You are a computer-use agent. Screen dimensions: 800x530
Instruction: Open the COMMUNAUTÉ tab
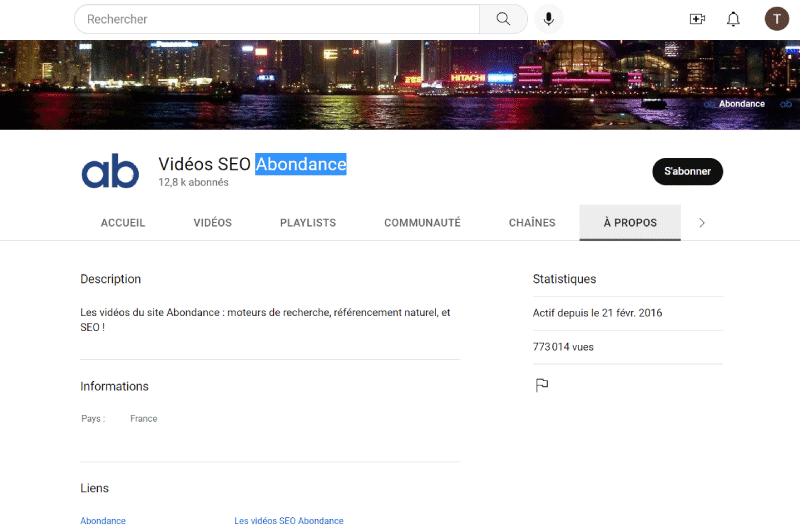click(x=422, y=223)
